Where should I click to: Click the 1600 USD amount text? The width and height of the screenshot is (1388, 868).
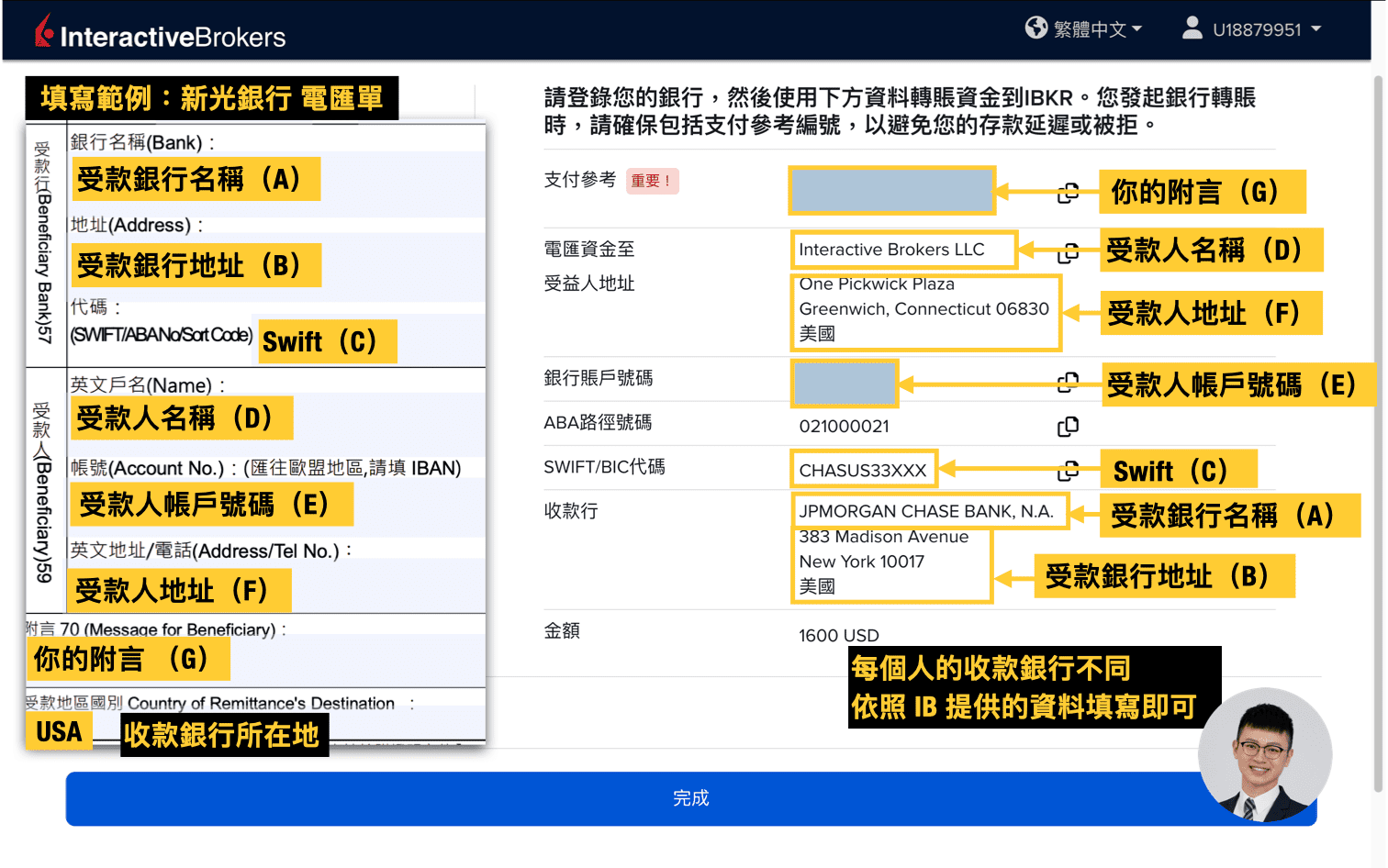(x=838, y=635)
